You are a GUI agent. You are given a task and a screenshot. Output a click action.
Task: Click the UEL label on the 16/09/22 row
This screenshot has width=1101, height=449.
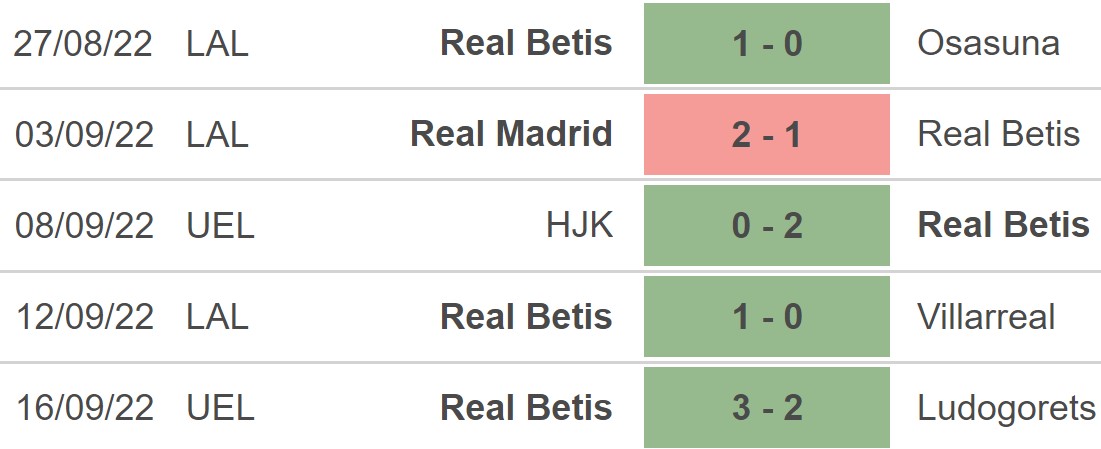[x=220, y=407]
